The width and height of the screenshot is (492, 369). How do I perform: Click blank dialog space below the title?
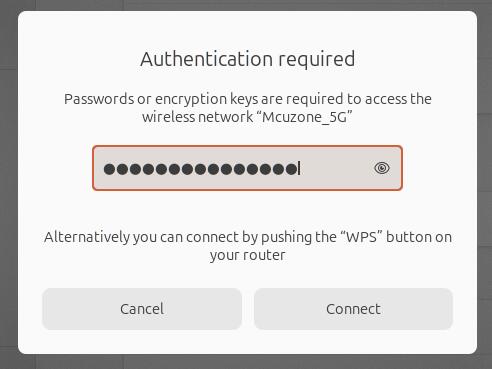point(247,80)
